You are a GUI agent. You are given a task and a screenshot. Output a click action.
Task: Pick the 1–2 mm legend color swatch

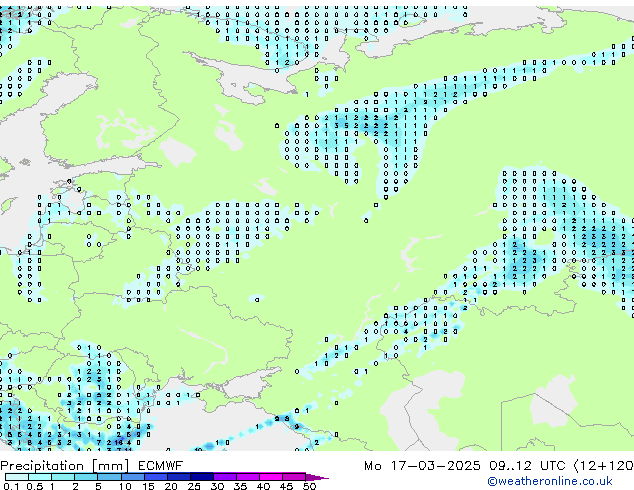click(x=63, y=477)
